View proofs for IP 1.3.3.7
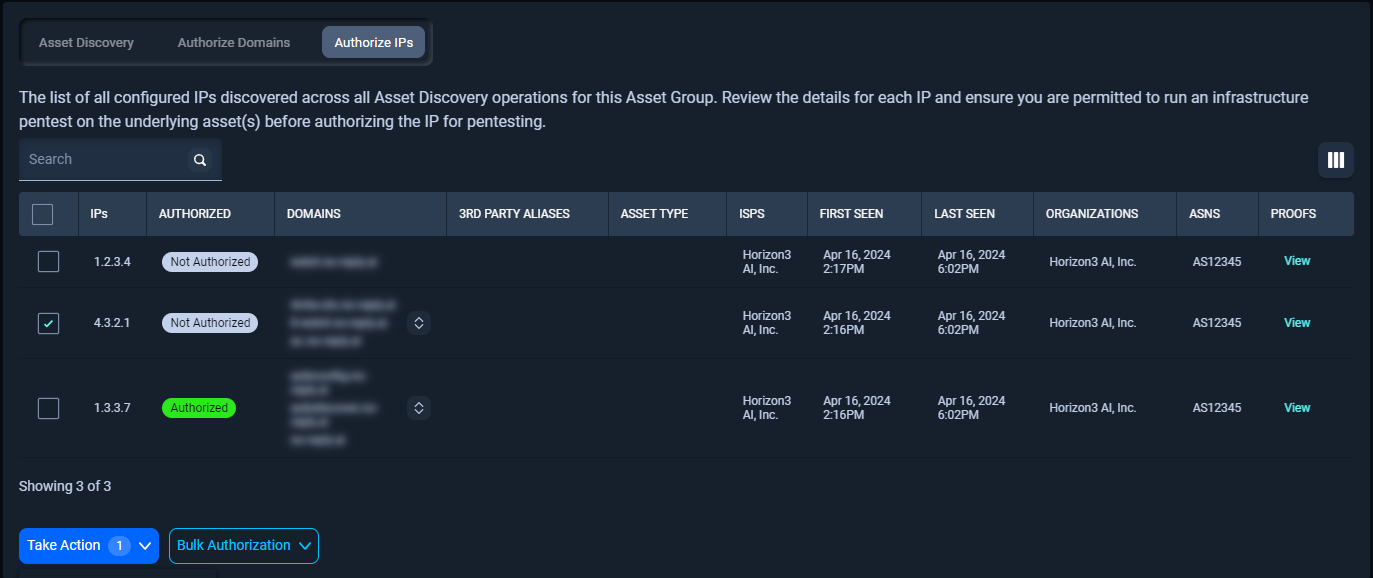Image resolution: width=1373 pixels, height=578 pixels. click(x=1296, y=407)
